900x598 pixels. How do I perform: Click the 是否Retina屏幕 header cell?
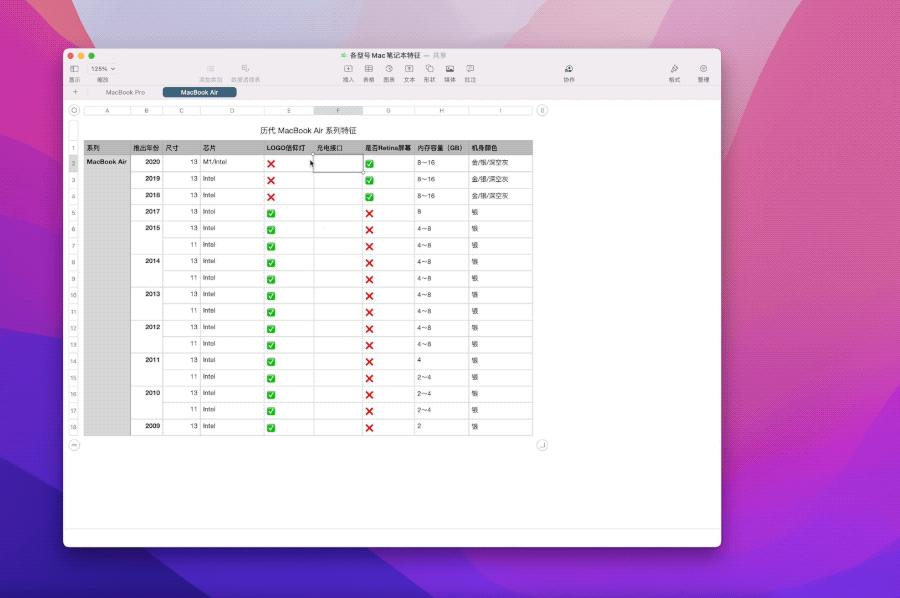(389, 147)
